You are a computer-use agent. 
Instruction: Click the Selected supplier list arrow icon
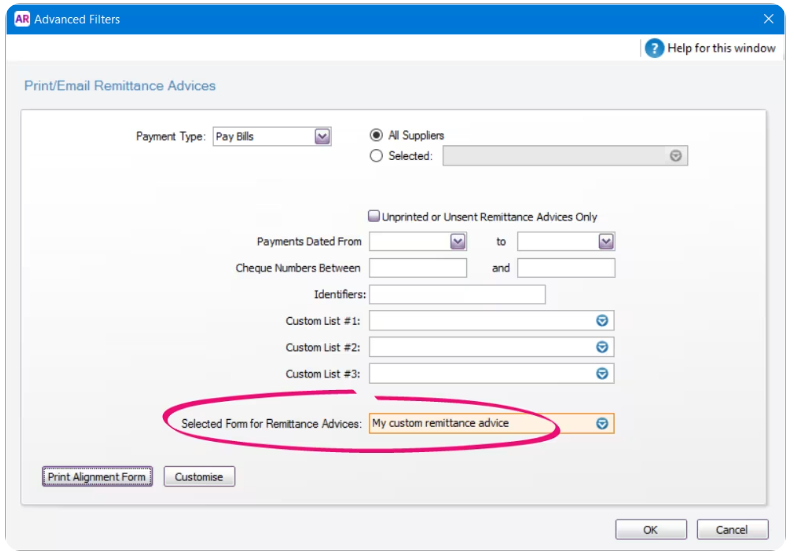[676, 156]
